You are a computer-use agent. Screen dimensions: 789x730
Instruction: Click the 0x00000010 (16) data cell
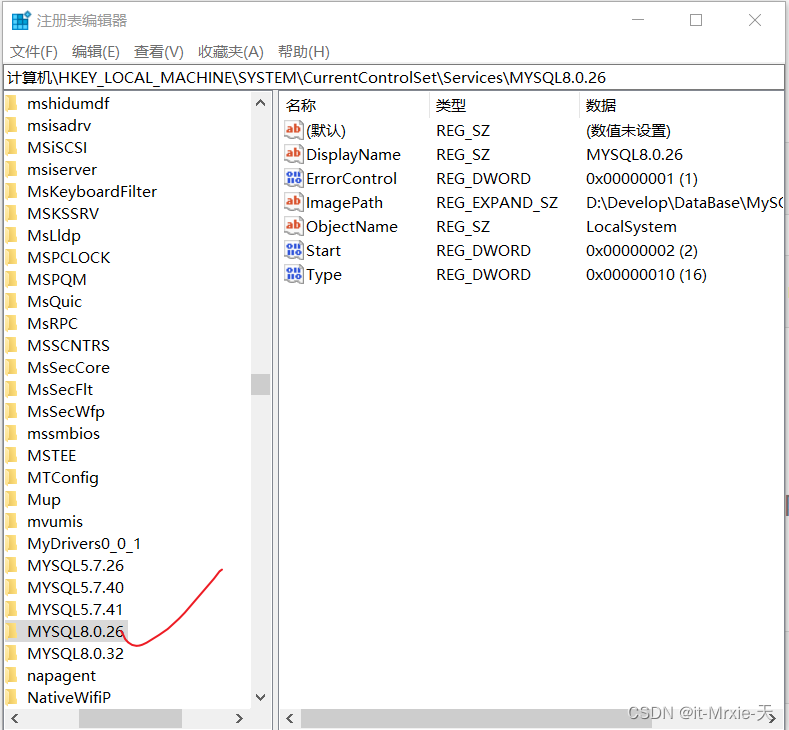(x=646, y=274)
